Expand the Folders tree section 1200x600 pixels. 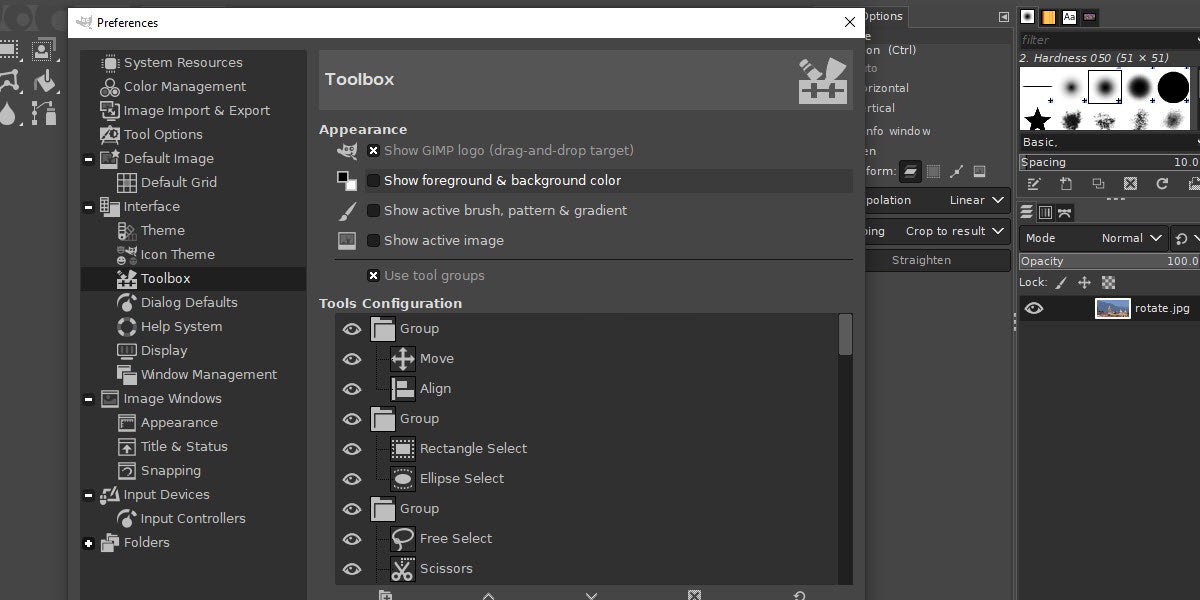coord(89,543)
